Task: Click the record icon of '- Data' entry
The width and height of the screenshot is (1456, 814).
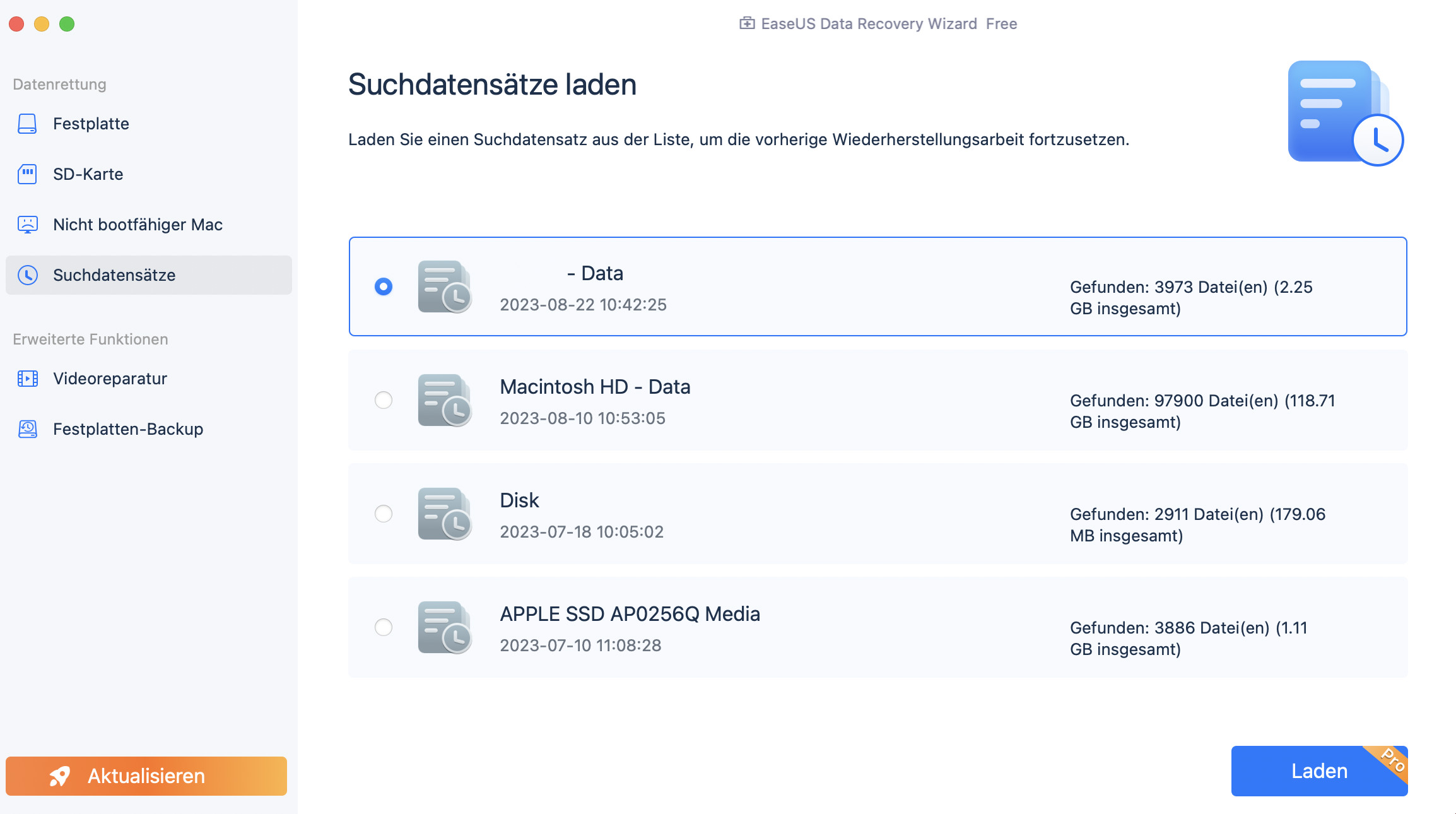Action: 445,286
